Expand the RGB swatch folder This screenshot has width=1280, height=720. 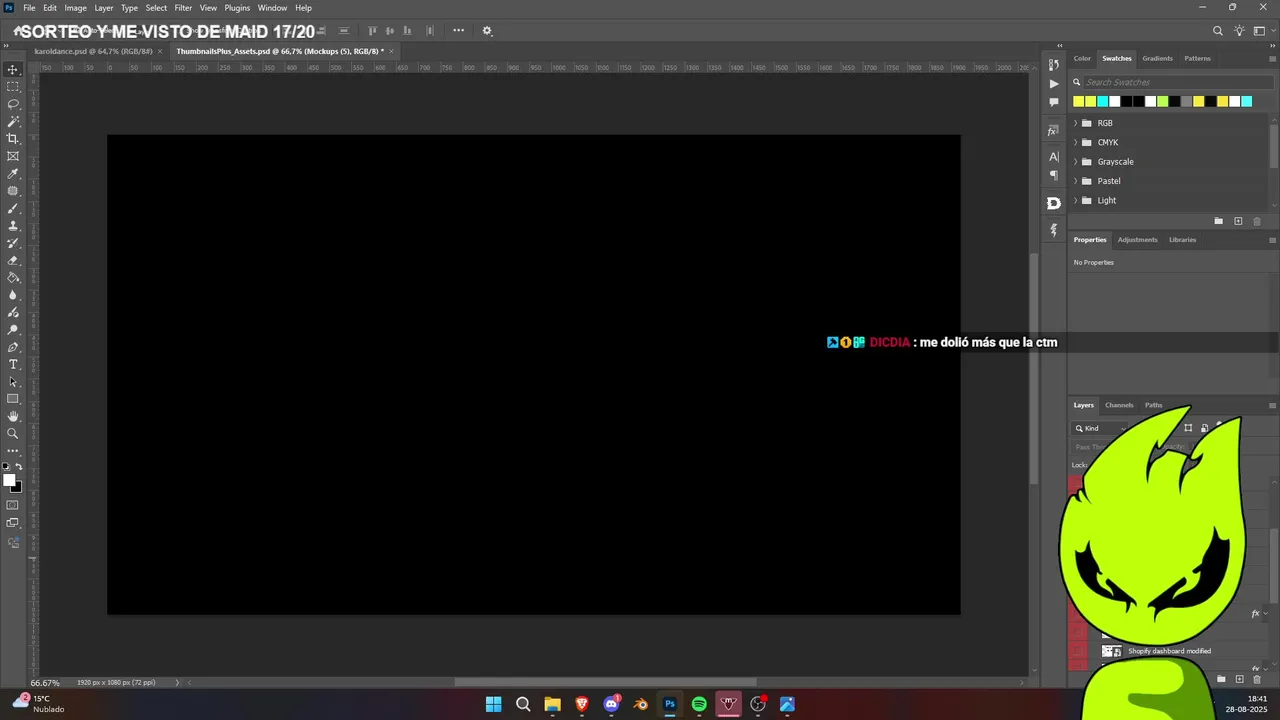[1076, 123]
